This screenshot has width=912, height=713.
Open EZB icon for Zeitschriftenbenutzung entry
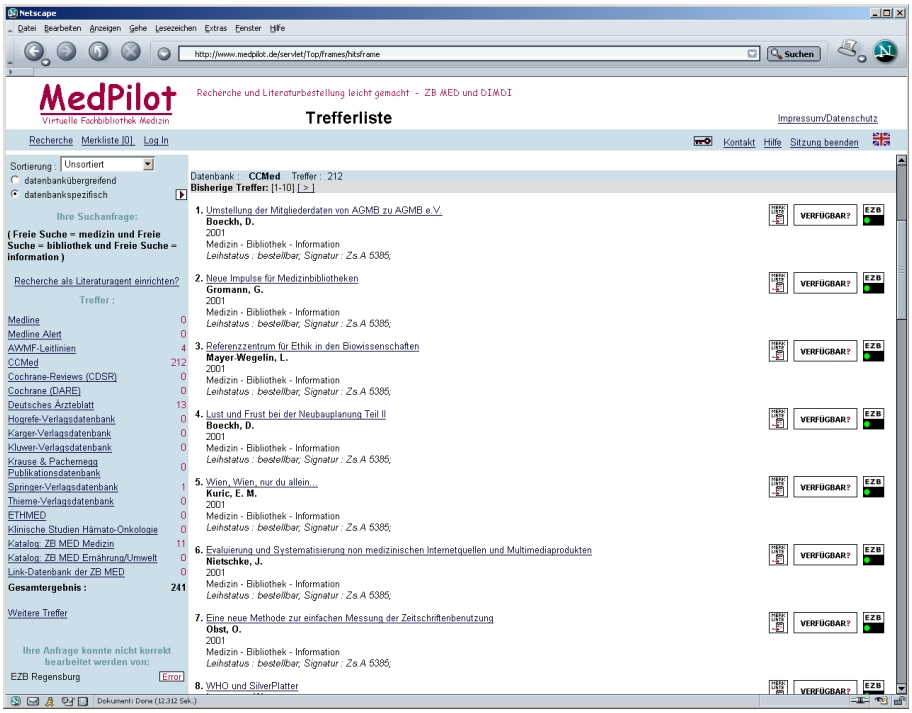(x=873, y=623)
